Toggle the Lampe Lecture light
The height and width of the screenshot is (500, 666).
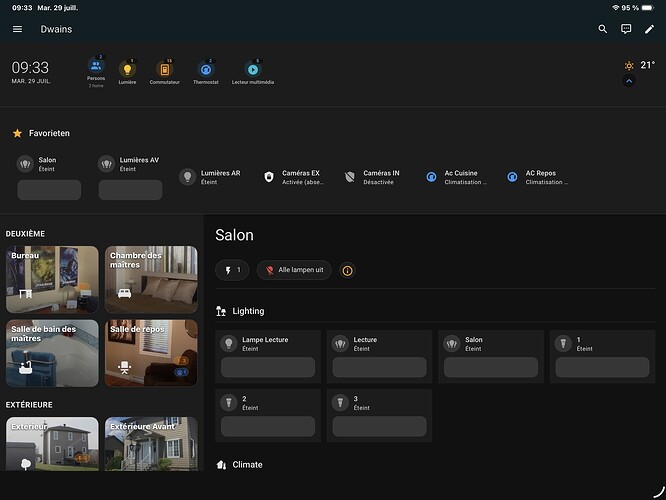[x=228, y=344]
